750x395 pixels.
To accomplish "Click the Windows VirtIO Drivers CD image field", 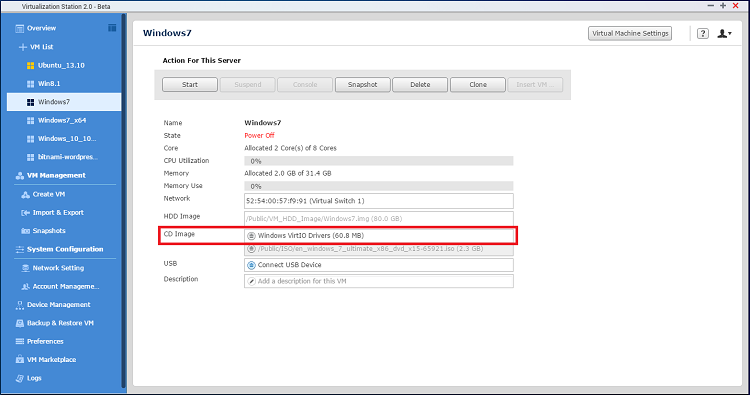I will click(379, 235).
